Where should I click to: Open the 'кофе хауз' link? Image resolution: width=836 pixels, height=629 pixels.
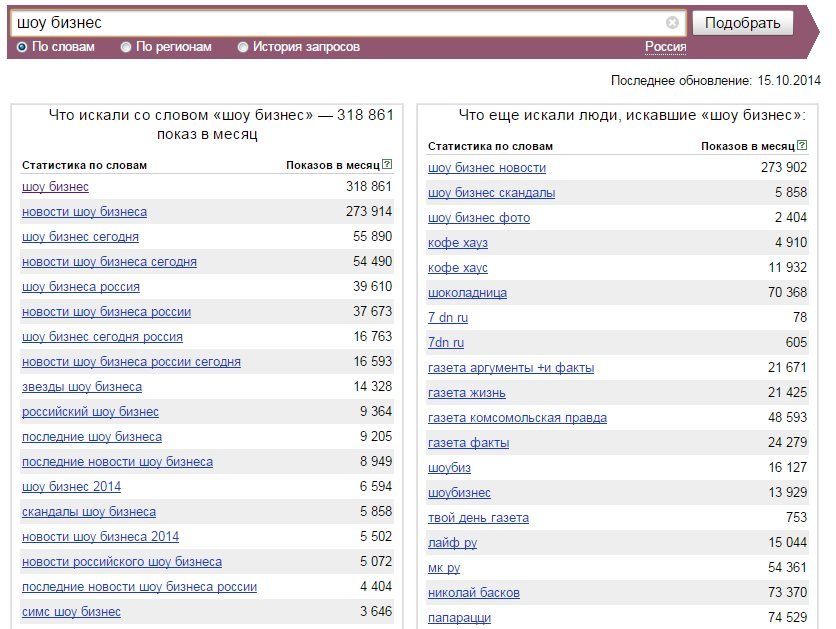[x=458, y=243]
